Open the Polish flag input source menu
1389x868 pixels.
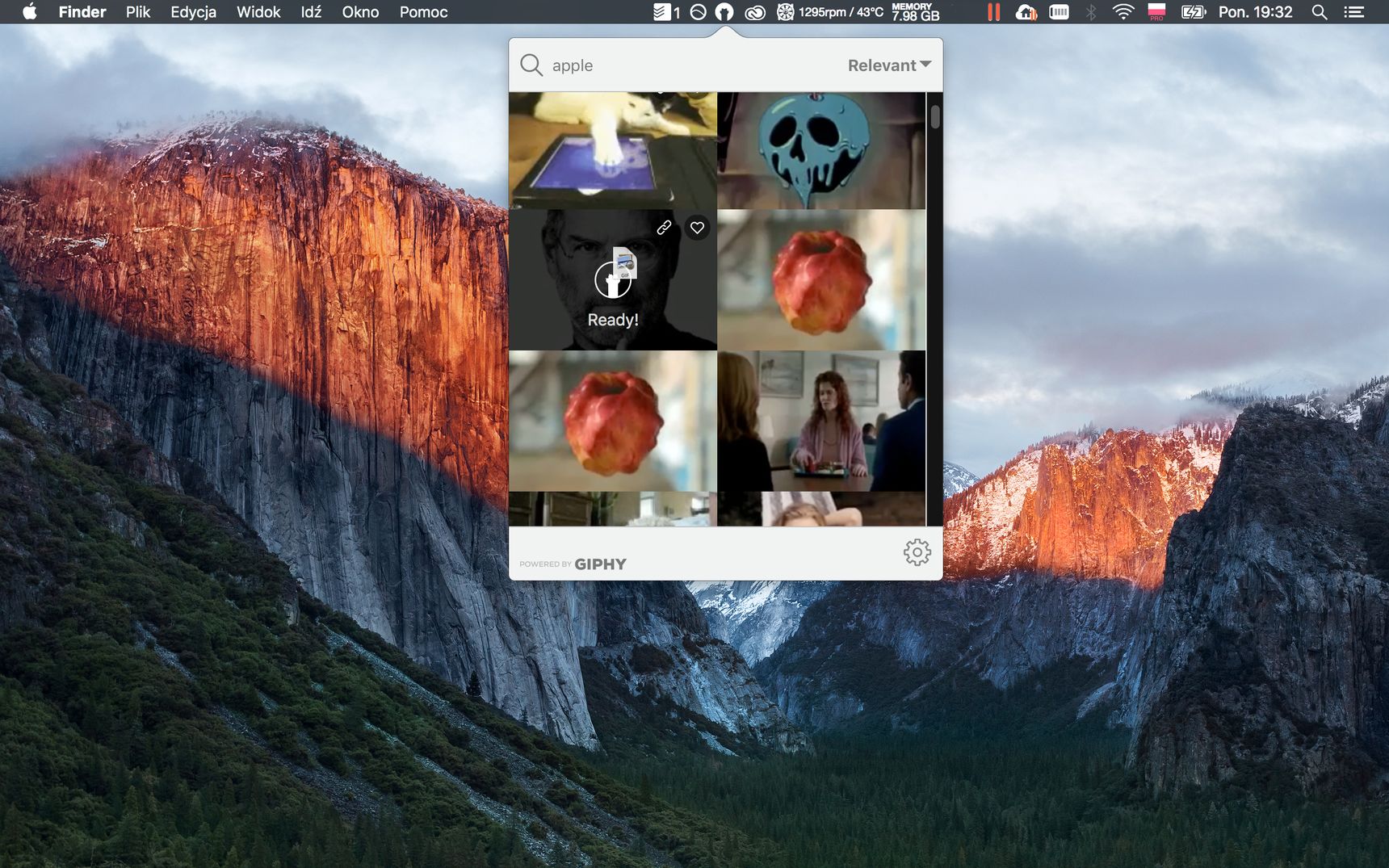click(1156, 12)
